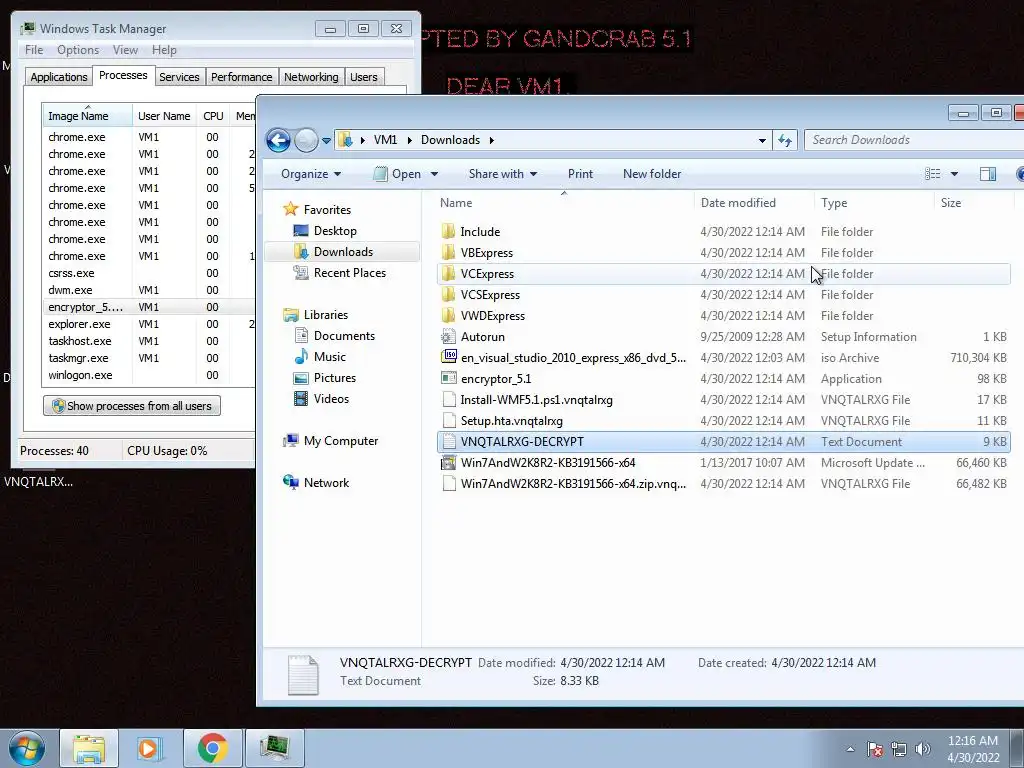Select the VCSExpress folder icon
This screenshot has width=1024, height=768.
(x=448, y=295)
